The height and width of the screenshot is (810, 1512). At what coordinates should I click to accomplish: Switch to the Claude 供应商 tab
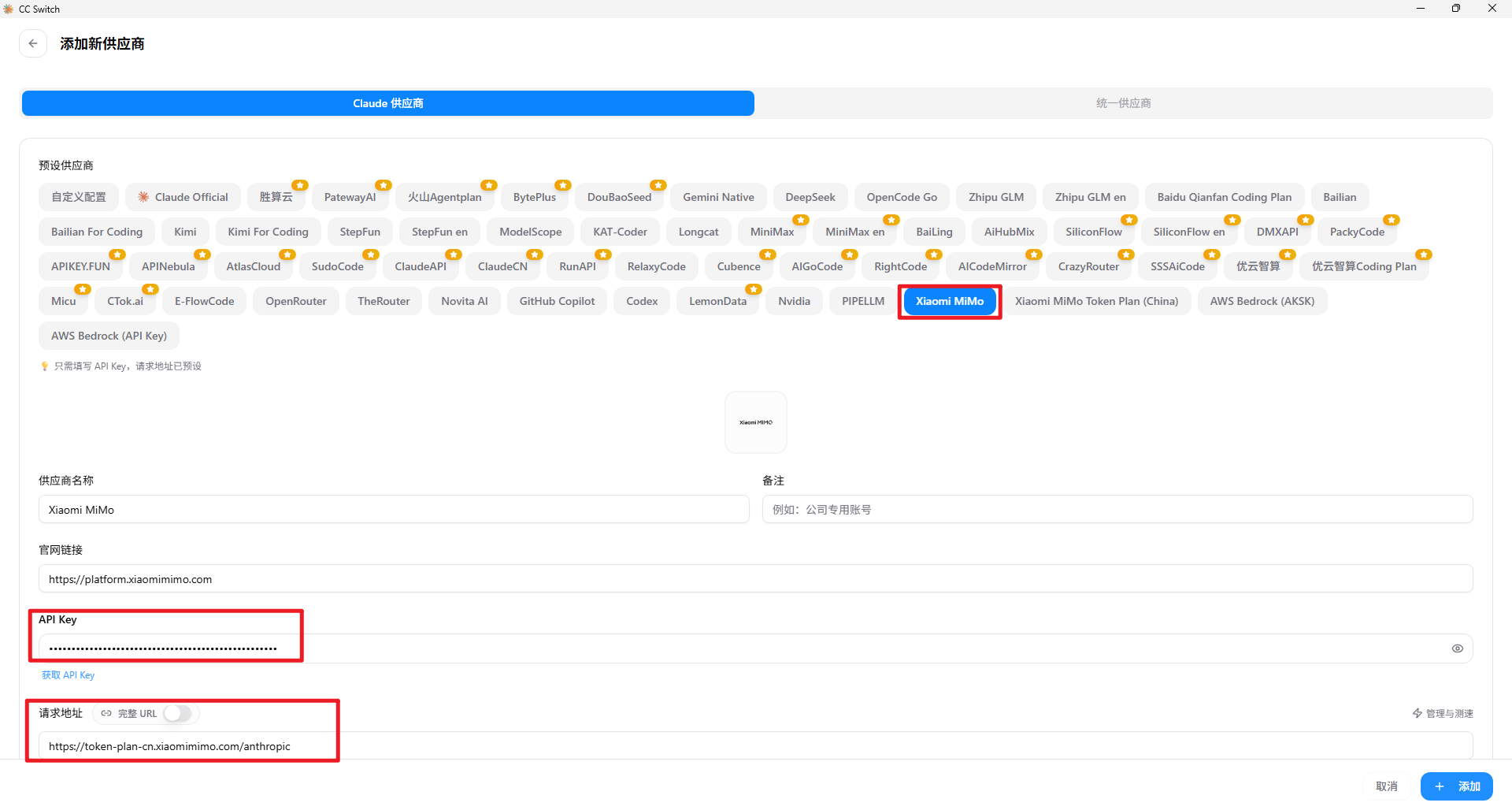[x=388, y=103]
